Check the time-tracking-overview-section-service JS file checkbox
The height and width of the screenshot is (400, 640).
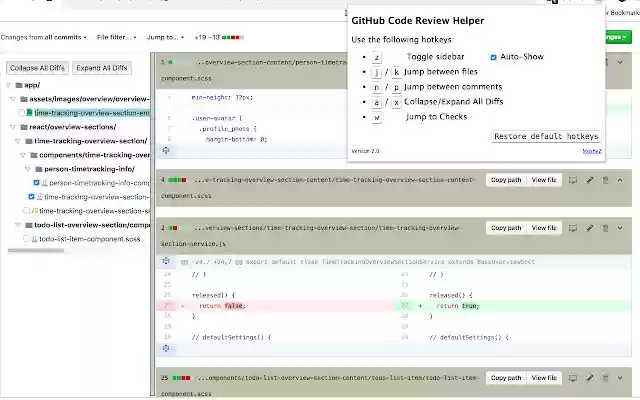tap(26, 211)
